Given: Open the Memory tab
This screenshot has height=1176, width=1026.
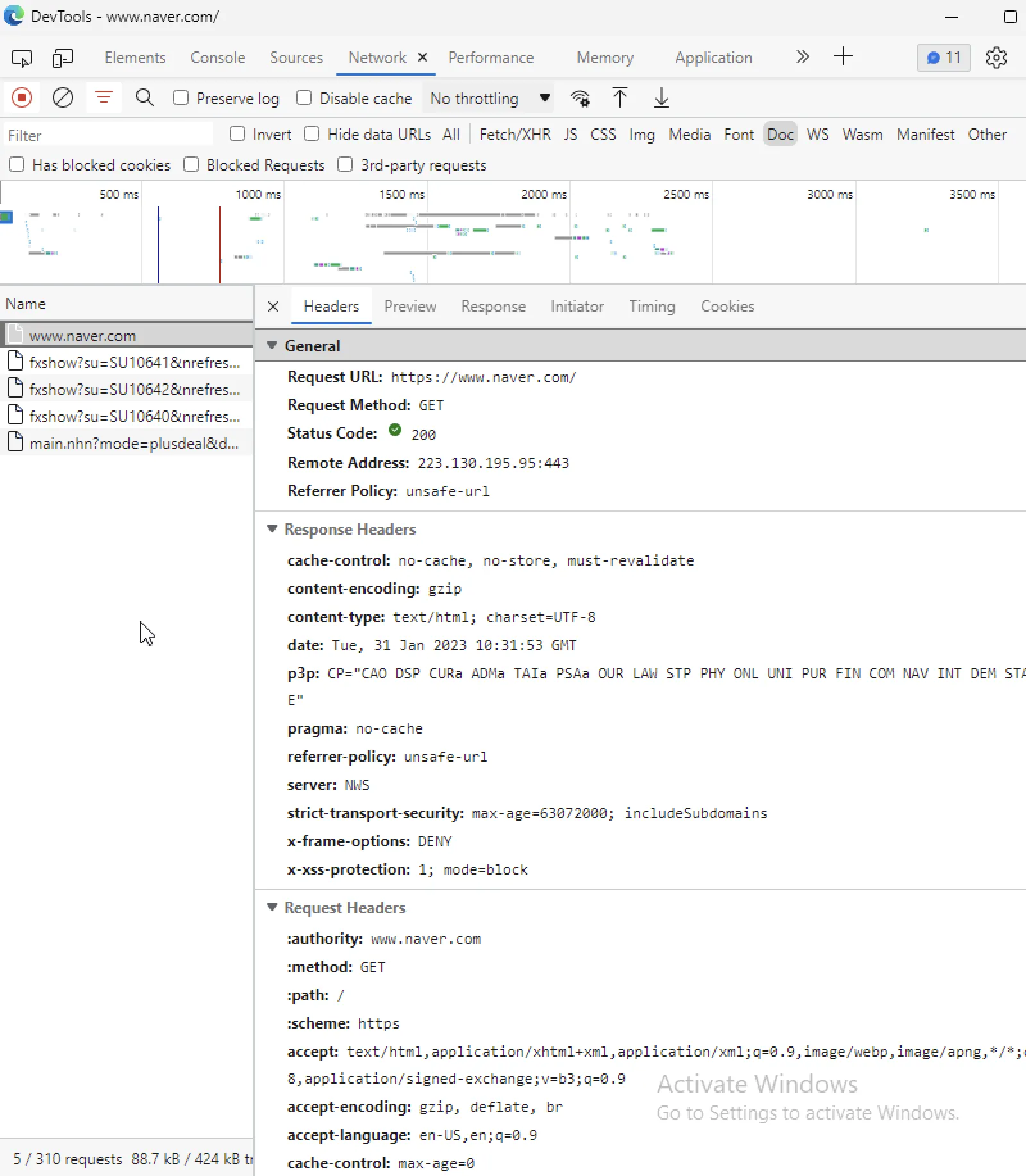Looking at the screenshot, I should (605, 58).
